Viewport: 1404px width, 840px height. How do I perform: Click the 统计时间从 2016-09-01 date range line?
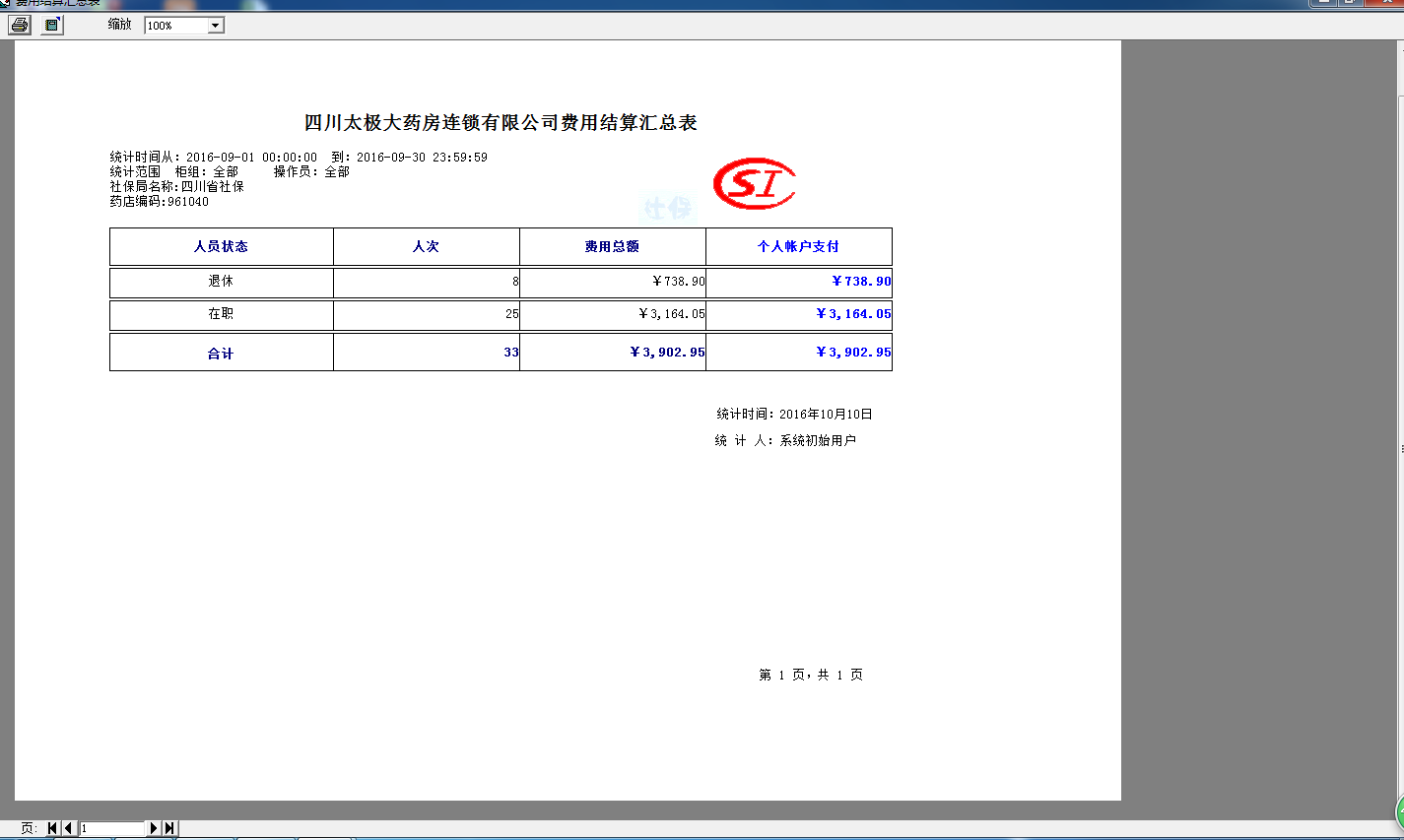pyautogui.click(x=299, y=158)
